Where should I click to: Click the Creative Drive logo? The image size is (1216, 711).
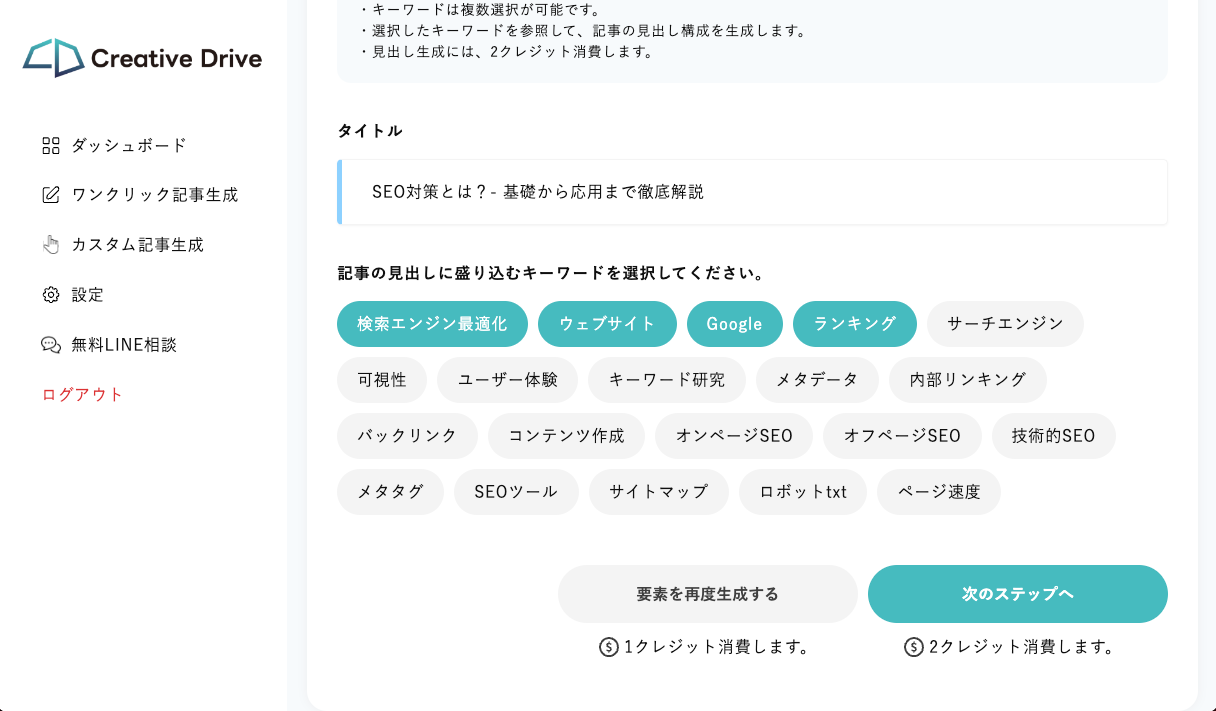click(142, 58)
